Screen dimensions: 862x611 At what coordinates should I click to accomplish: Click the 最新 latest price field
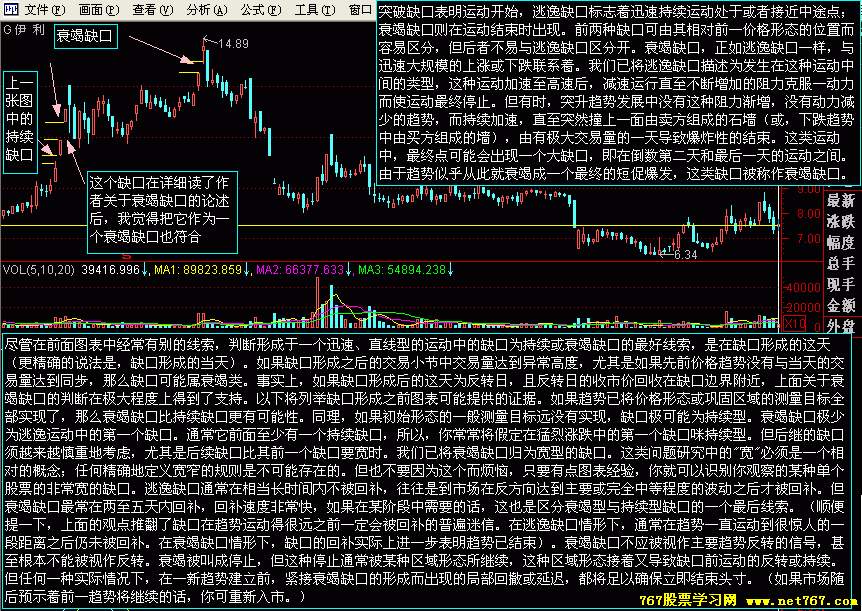(839, 202)
